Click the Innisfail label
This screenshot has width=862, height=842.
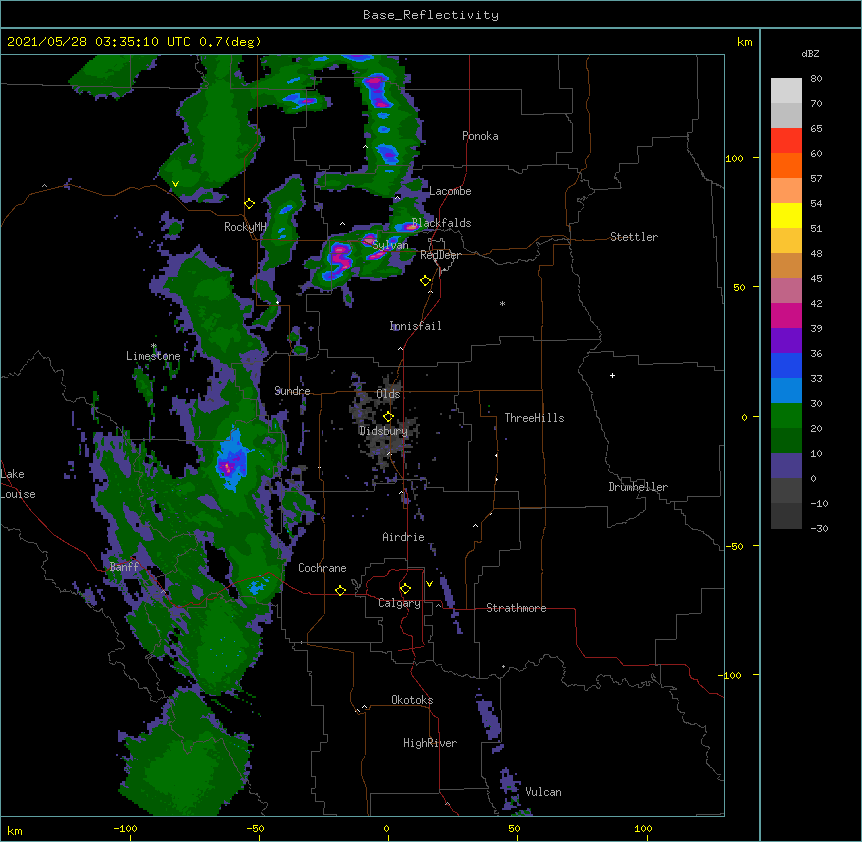[415, 326]
